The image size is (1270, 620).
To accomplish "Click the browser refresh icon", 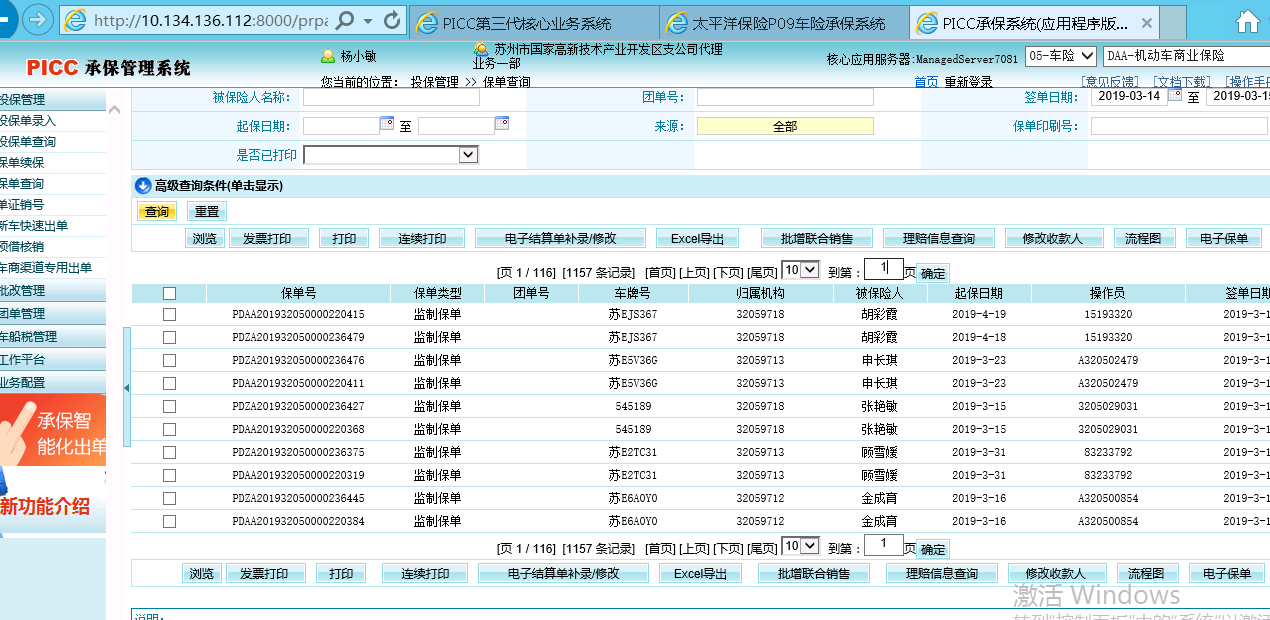I will [392, 20].
